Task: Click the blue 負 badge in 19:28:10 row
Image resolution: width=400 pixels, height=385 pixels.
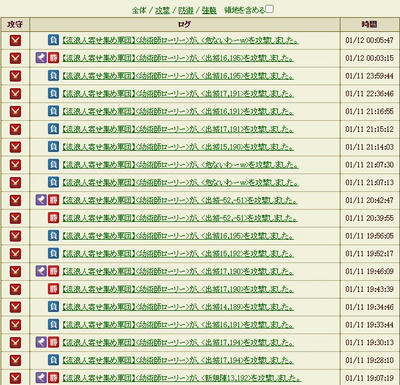Action: [53, 360]
